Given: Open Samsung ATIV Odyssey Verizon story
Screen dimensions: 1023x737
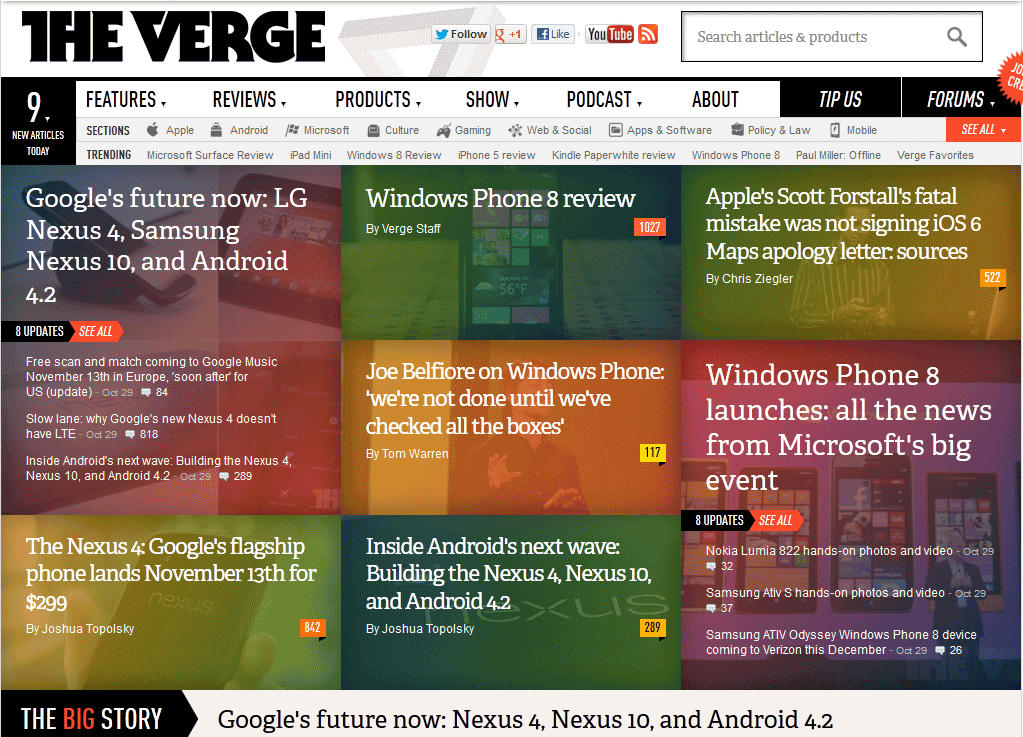Looking at the screenshot, I should click(841, 642).
